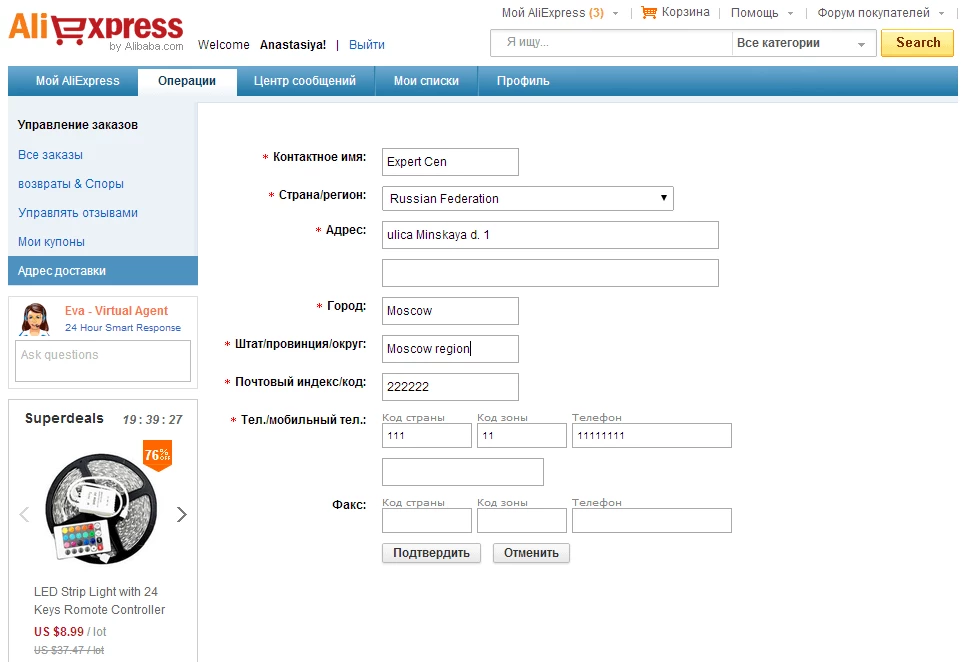Click Eva Virtual Agent avatar
980x662 pixels.
coord(36,319)
